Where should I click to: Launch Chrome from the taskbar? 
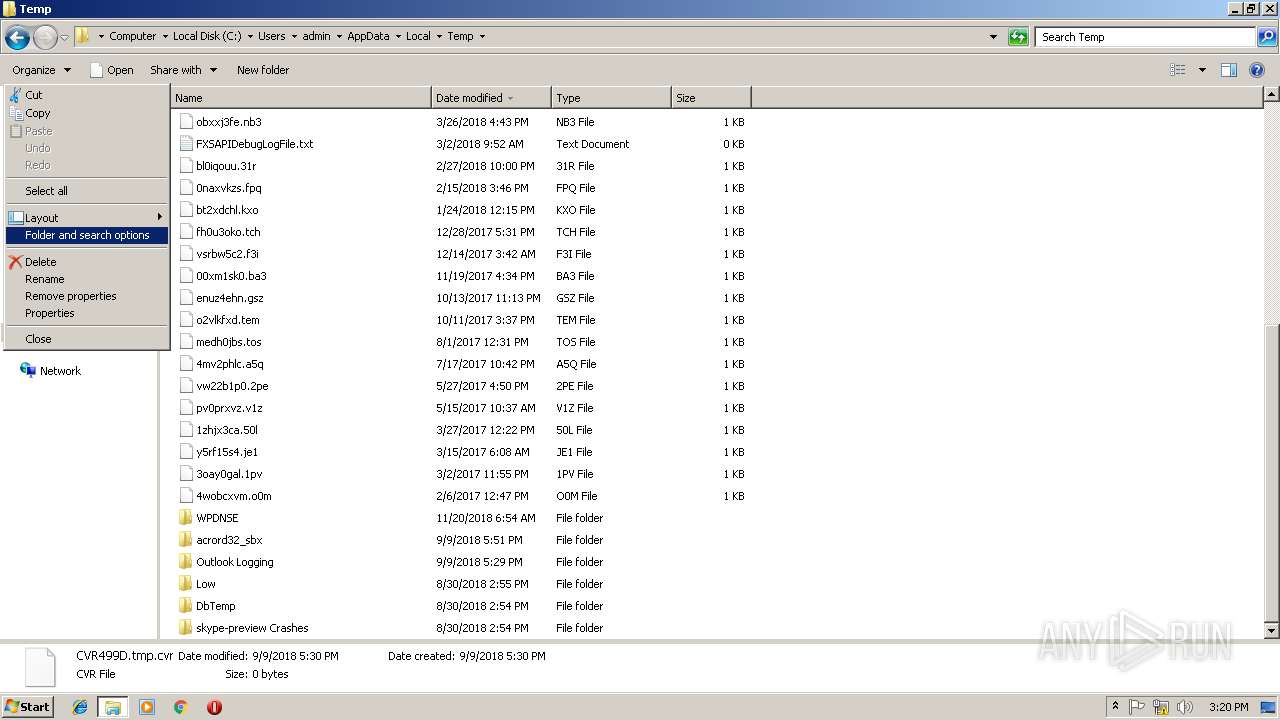click(x=181, y=707)
